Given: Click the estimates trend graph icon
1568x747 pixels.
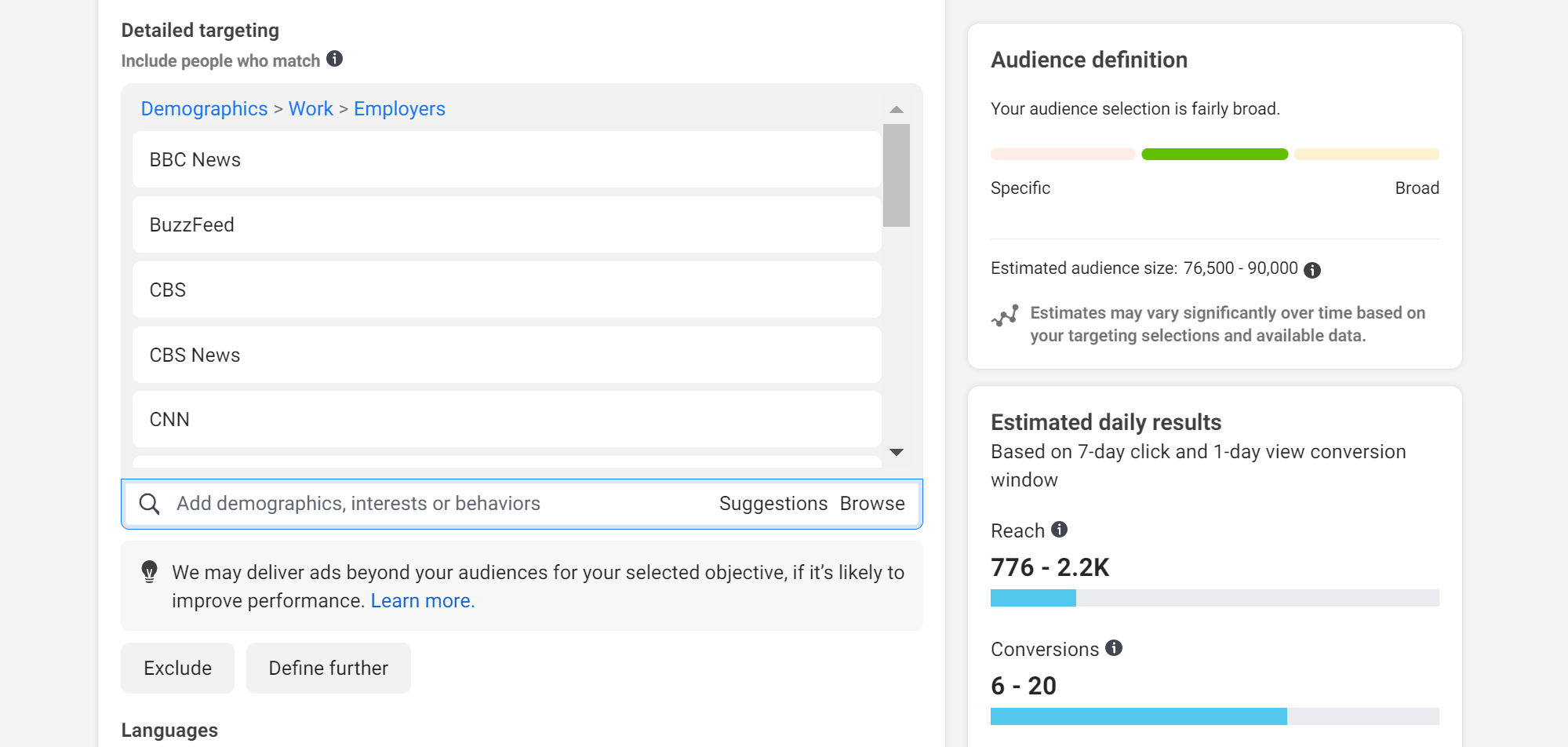Looking at the screenshot, I should [1005, 315].
